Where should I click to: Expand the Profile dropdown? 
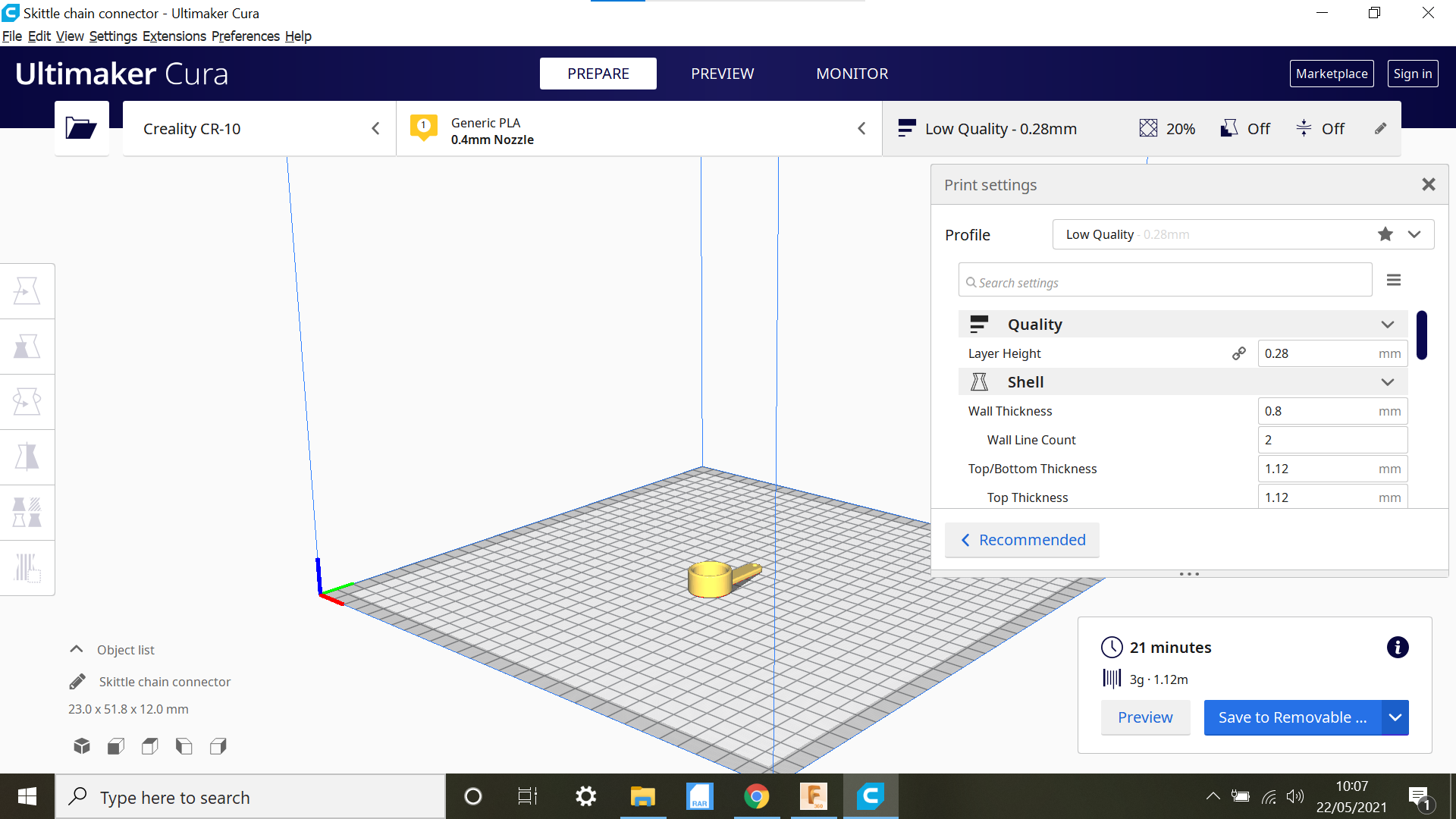[1415, 234]
